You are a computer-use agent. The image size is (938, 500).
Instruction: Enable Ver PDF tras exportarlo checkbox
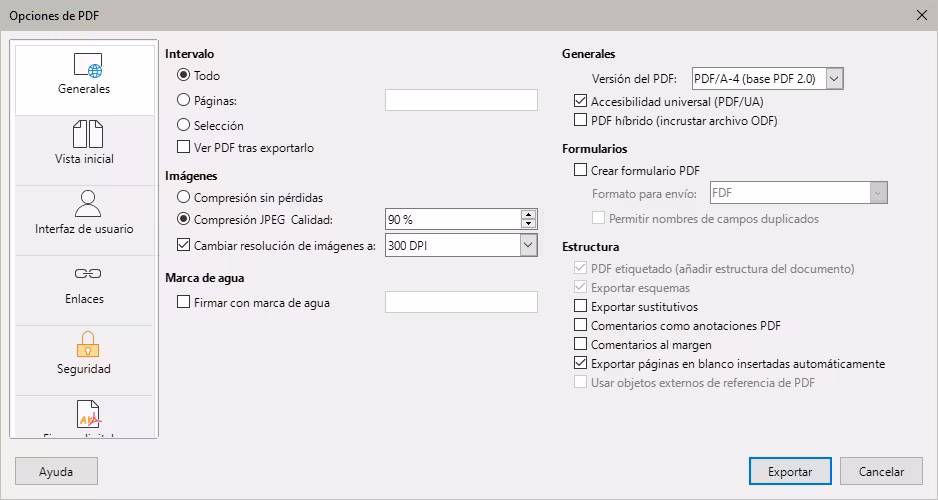[x=184, y=147]
